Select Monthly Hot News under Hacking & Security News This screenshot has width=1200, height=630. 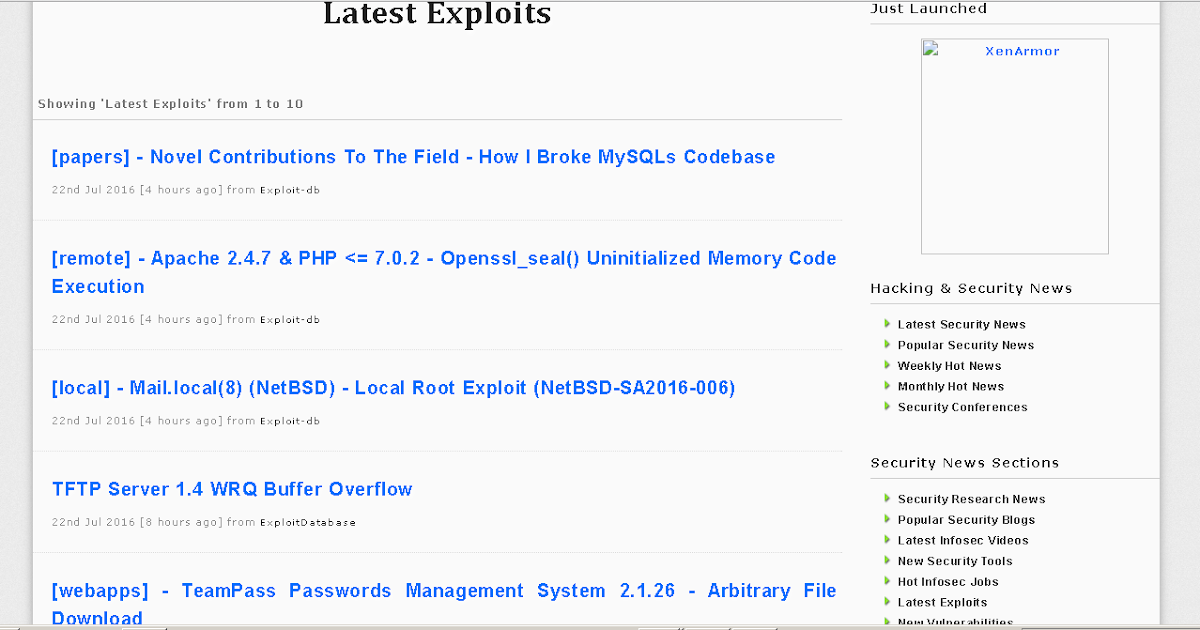click(950, 386)
